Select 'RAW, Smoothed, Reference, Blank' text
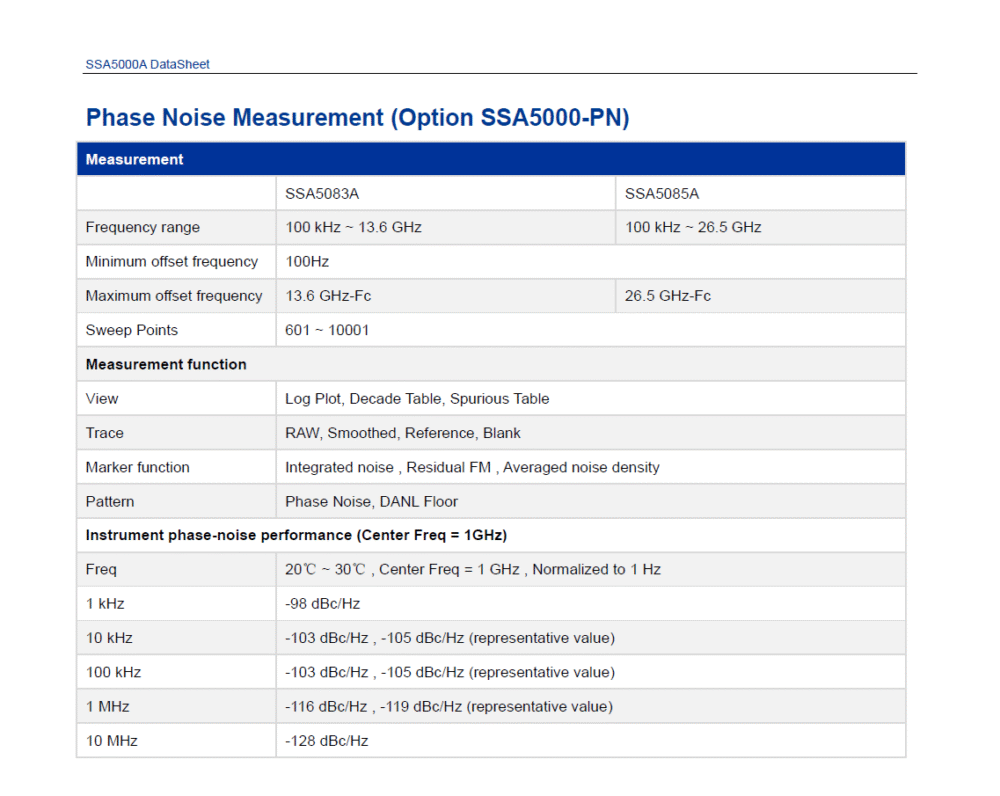 pyautogui.click(x=403, y=434)
